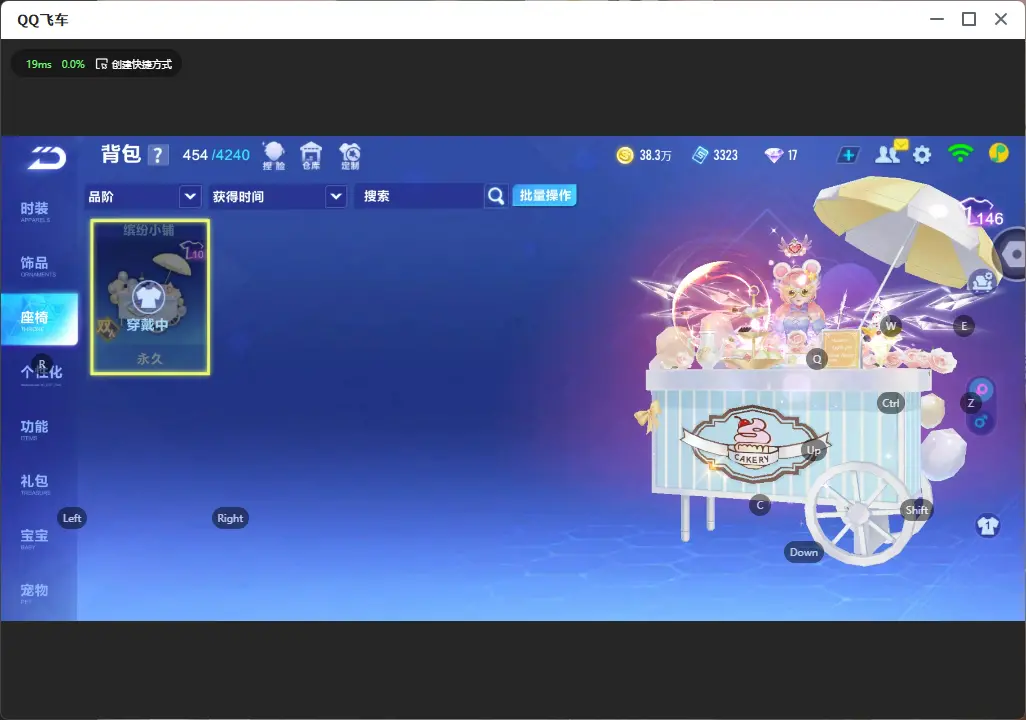Click the blue coupon currency icon
The width and height of the screenshot is (1026, 720).
point(700,155)
